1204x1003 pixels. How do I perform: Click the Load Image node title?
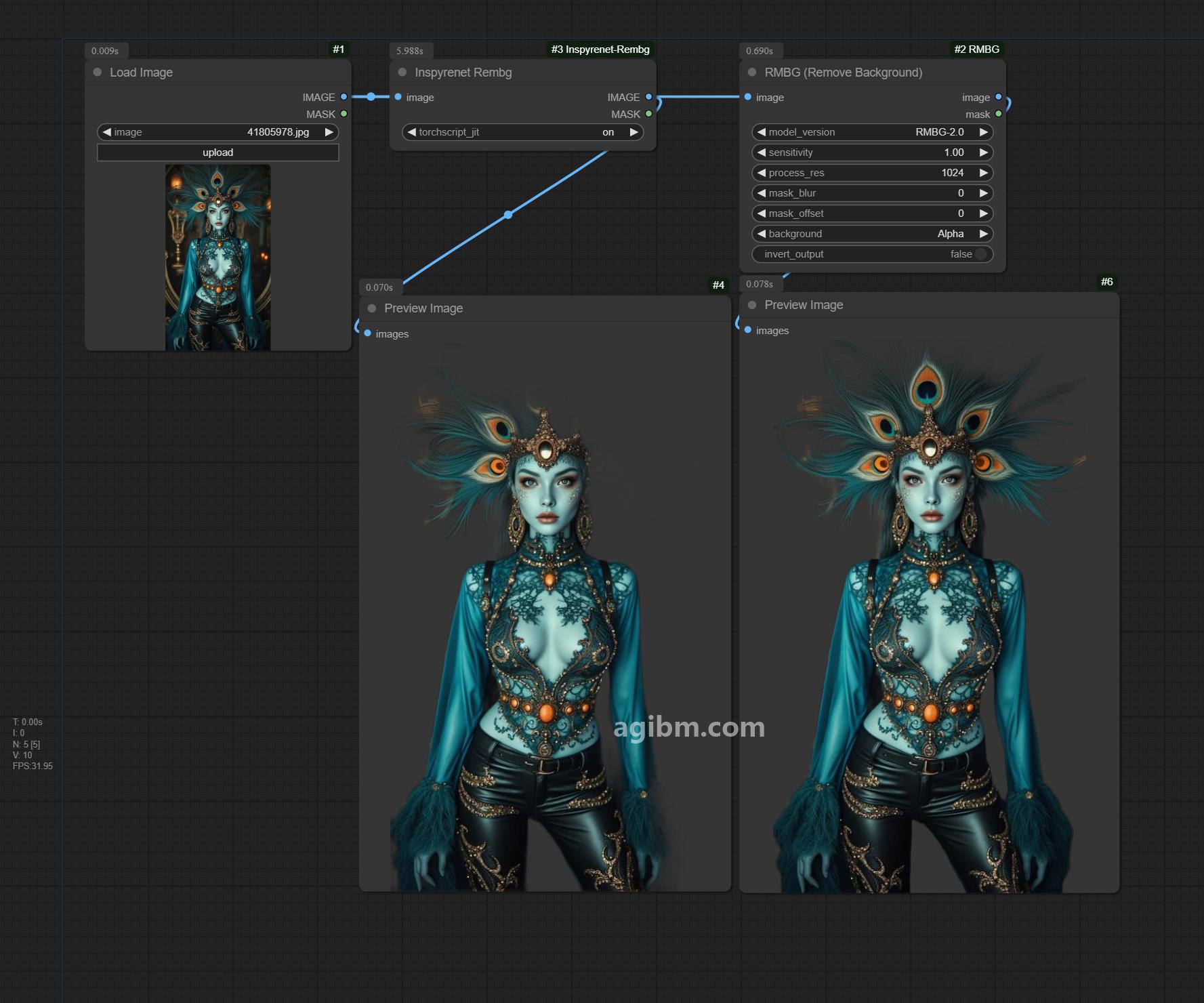tap(141, 73)
